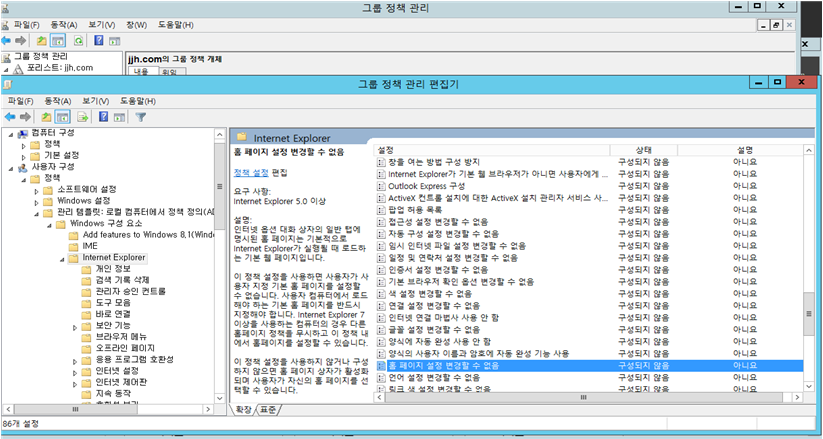The width and height of the screenshot is (823, 439).
Task: Open the Help icon in the editor toolbar
Action: (104, 117)
